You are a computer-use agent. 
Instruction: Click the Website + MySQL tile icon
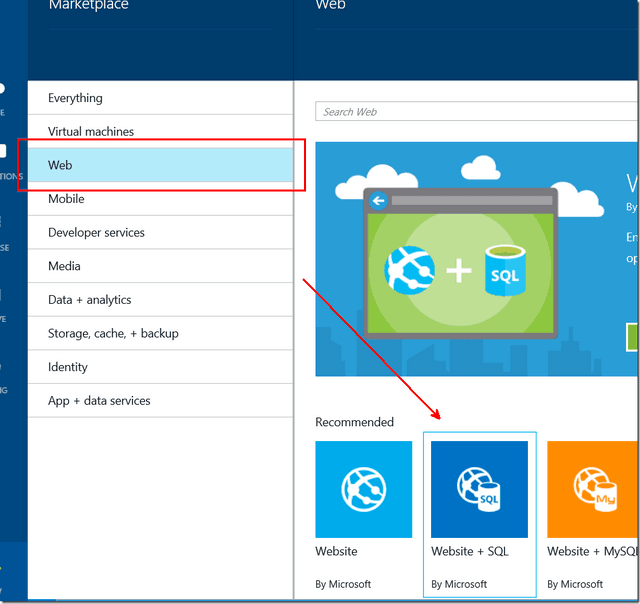[592, 489]
